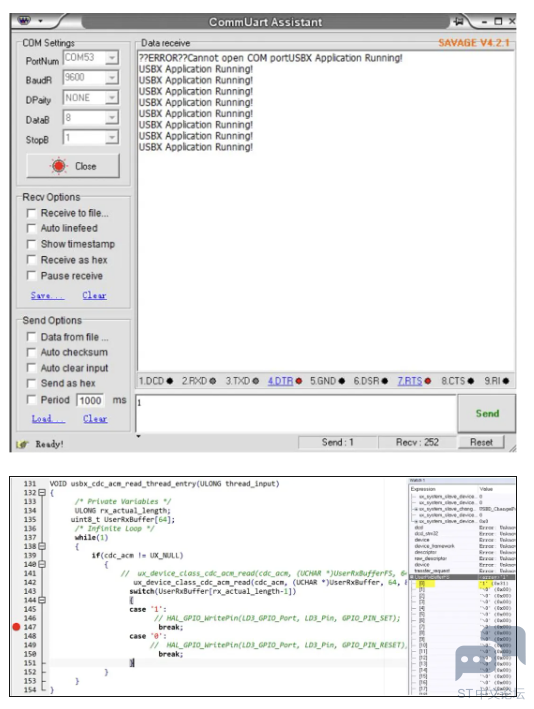This screenshot has width=534, height=709.
Task: Click case '1' on line 145
Action: (147, 609)
